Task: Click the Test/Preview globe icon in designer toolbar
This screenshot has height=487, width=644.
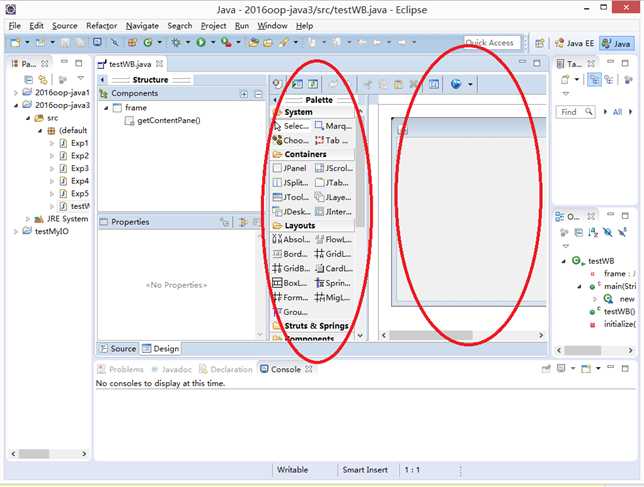Action: pos(456,84)
